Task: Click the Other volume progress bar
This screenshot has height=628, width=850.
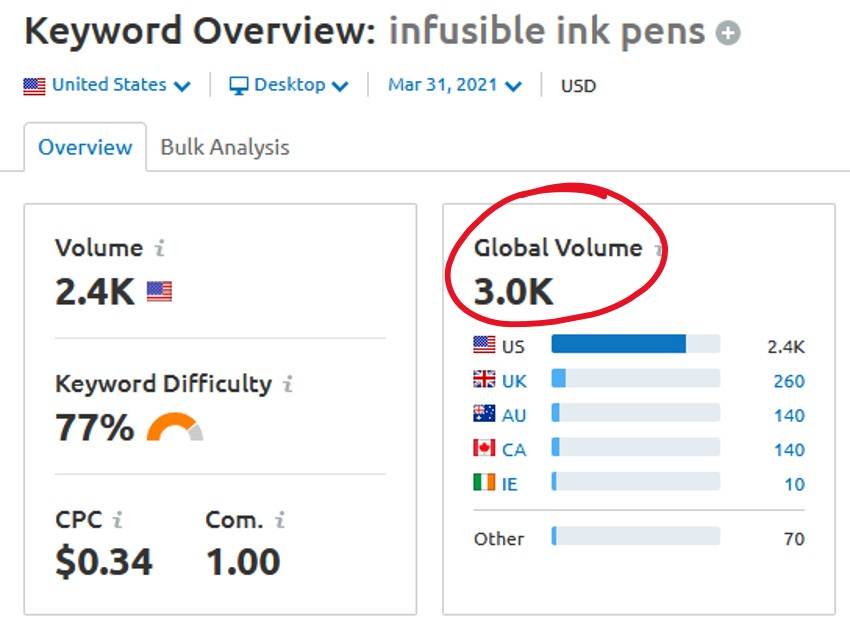Action: [635, 536]
